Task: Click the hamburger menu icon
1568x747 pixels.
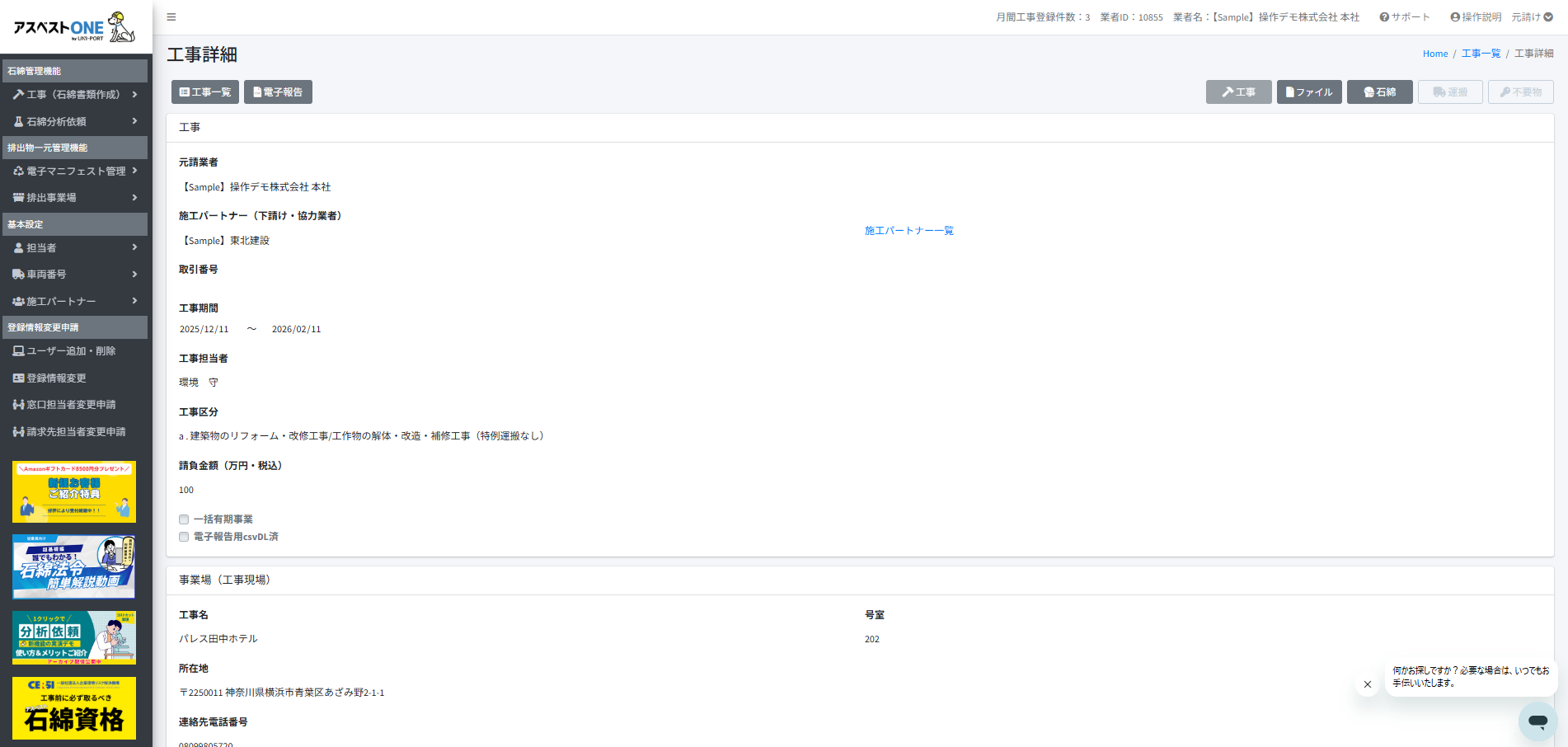Action: pos(171,17)
